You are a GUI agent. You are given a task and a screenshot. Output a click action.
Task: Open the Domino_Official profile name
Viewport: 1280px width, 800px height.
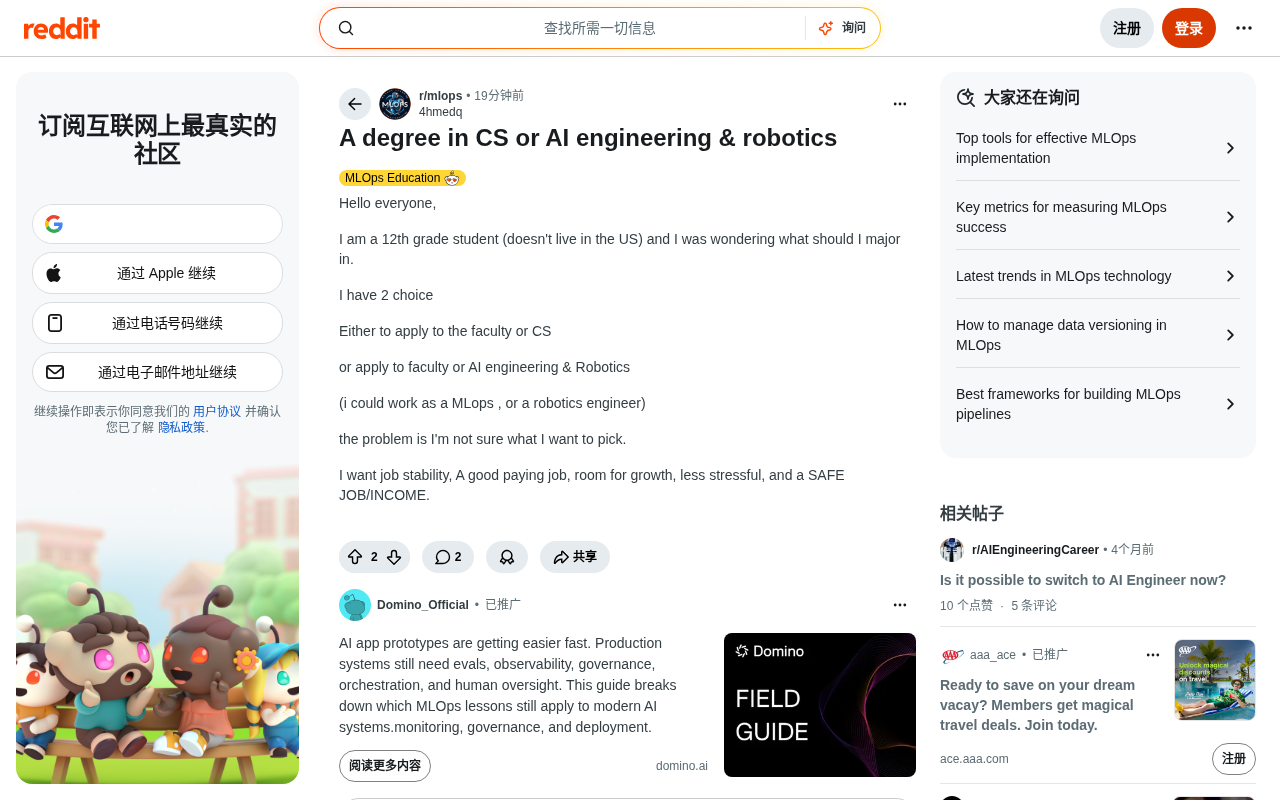[423, 605]
